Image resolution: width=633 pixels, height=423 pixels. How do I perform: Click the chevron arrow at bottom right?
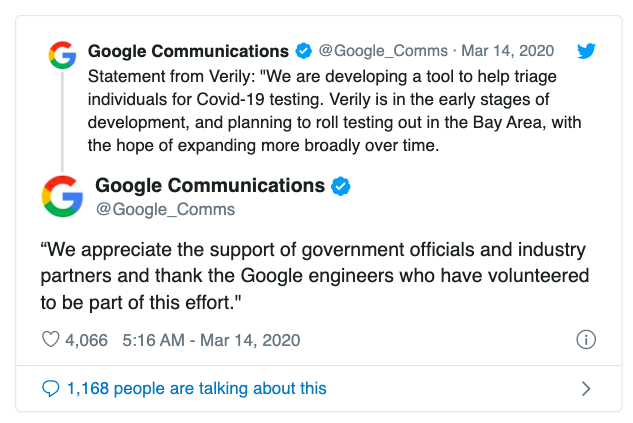click(587, 389)
